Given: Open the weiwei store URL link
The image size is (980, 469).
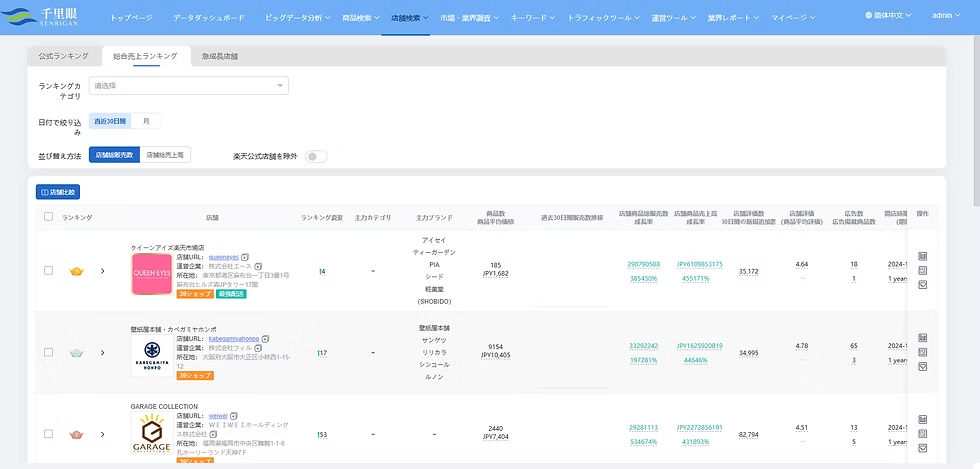Looking at the screenshot, I should [x=218, y=416].
